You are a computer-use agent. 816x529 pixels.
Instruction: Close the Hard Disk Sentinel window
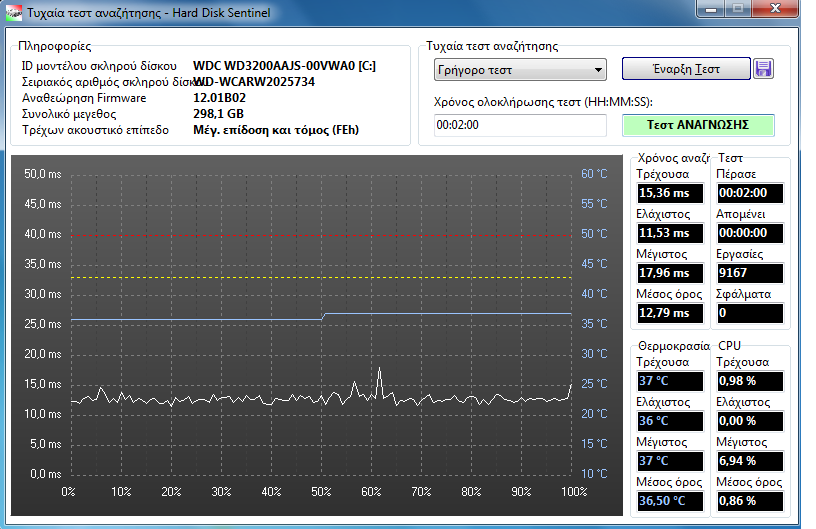pos(775,9)
